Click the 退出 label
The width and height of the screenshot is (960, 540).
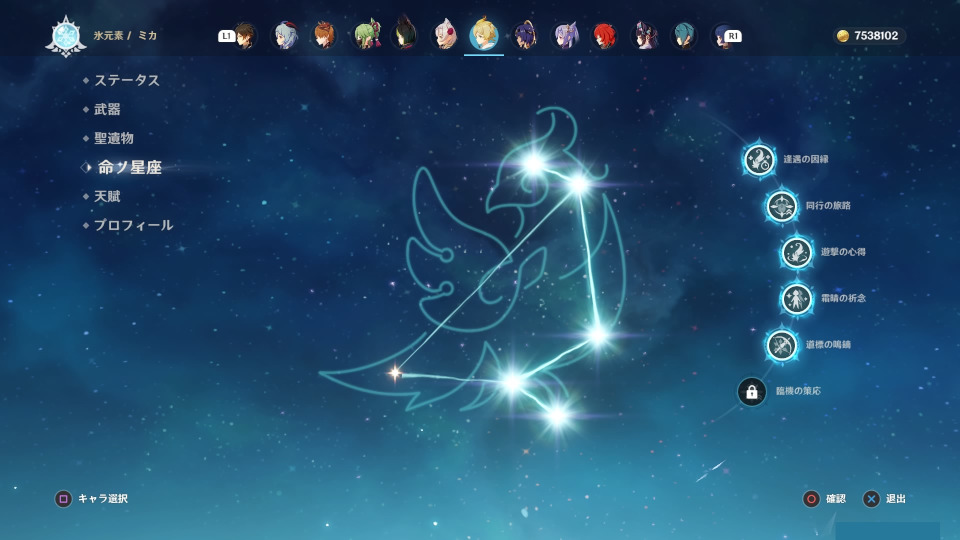[896, 499]
